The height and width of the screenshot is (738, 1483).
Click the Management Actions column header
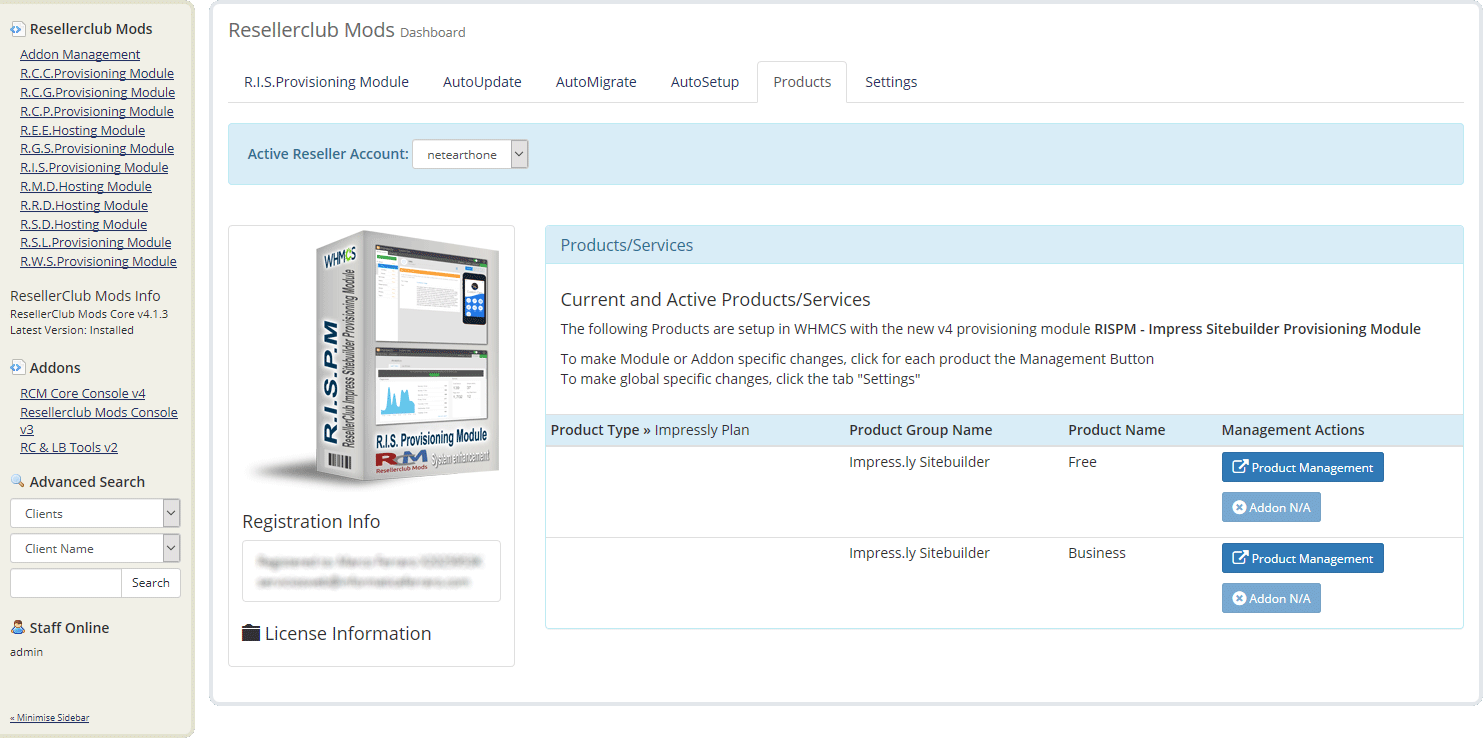coord(1292,430)
